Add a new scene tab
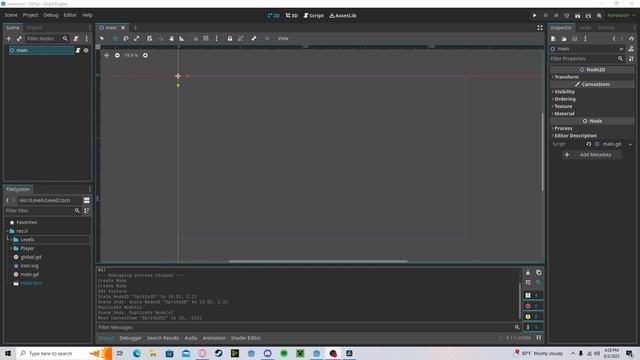The height and width of the screenshot is (360, 640). click(x=135, y=28)
